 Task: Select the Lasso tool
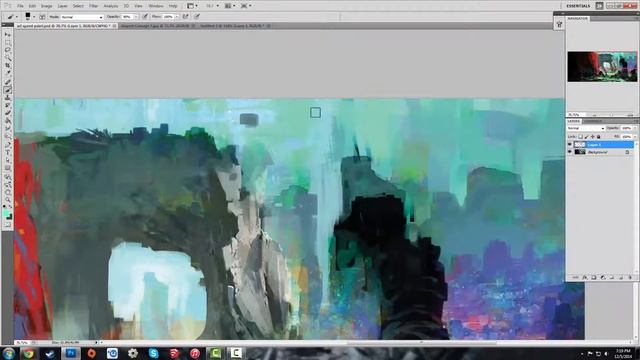click(x=8, y=51)
